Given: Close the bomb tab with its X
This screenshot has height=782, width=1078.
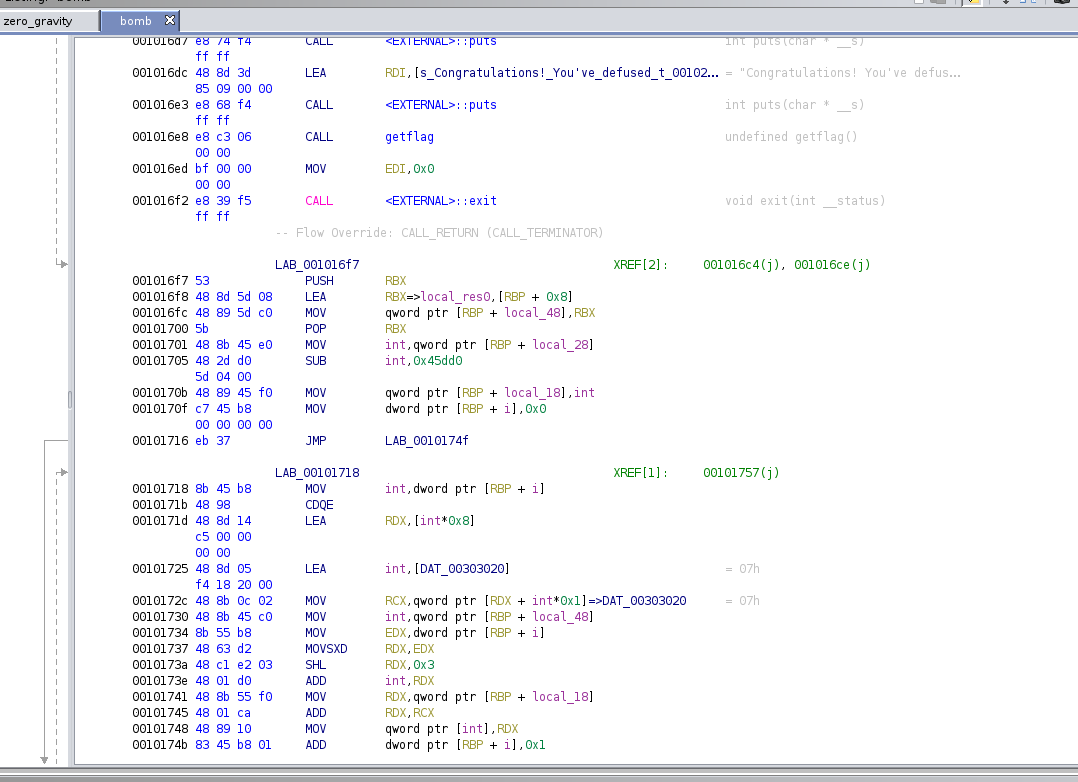Looking at the screenshot, I should 170,21.
